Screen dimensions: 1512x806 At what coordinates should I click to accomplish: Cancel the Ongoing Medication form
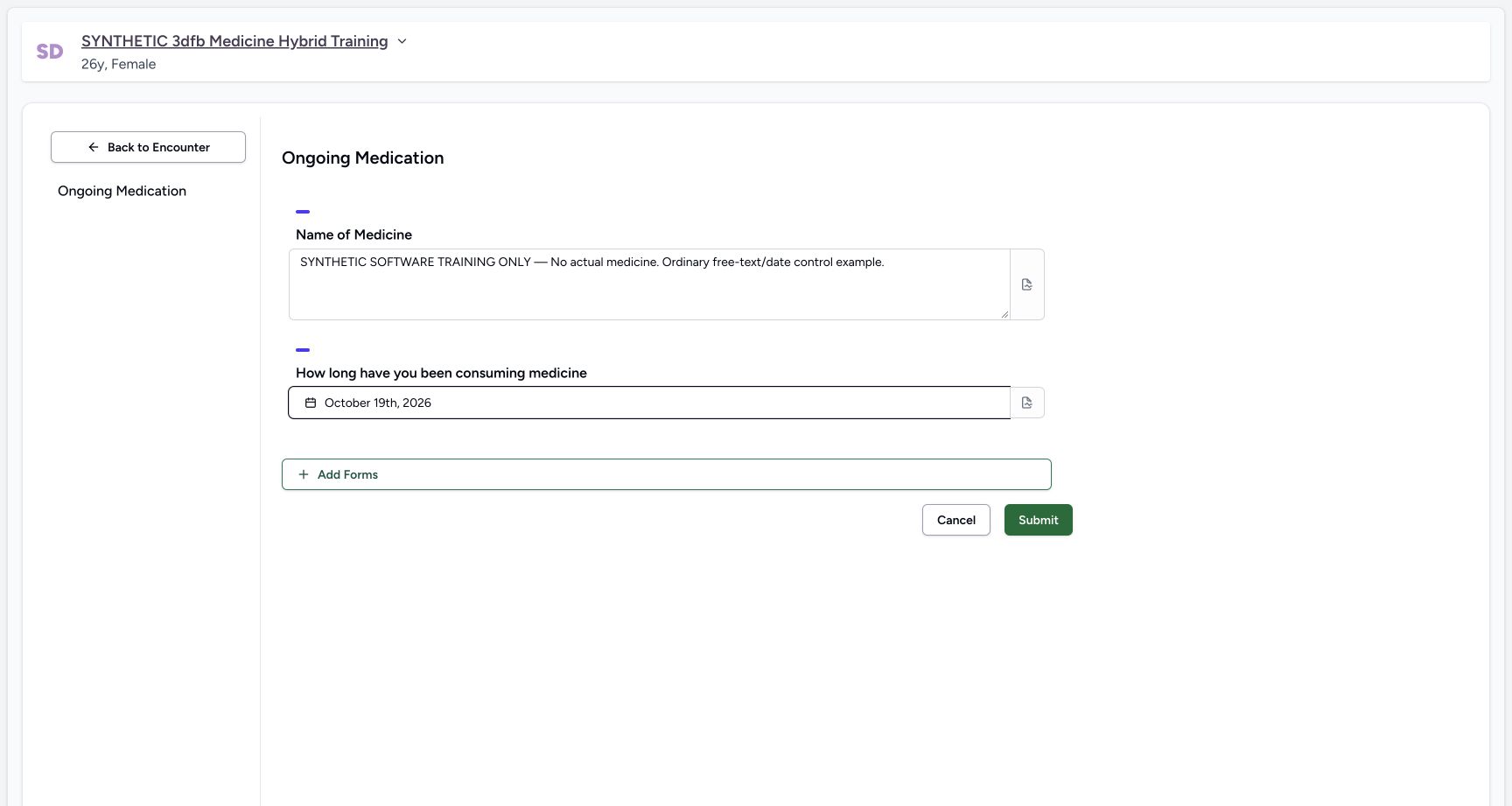955,520
